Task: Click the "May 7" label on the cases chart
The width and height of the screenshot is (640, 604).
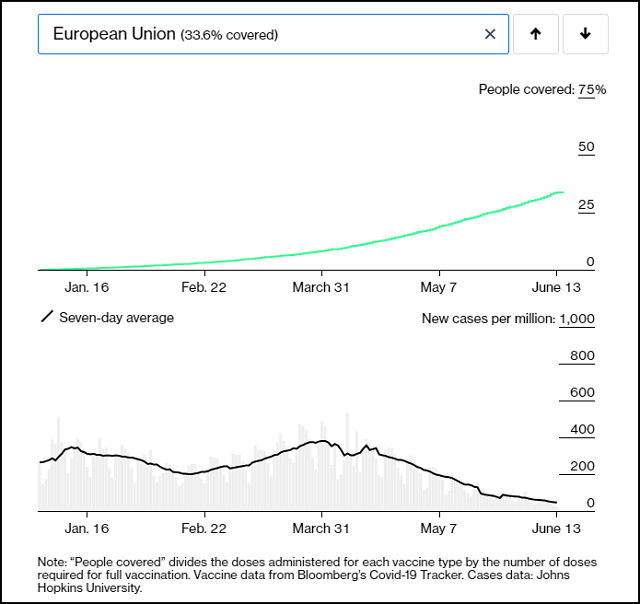Action: click(x=438, y=528)
